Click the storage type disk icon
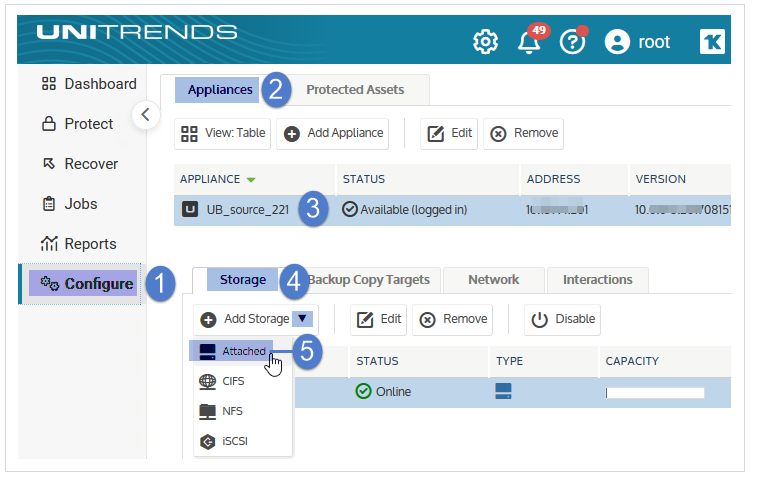 pyautogui.click(x=503, y=392)
